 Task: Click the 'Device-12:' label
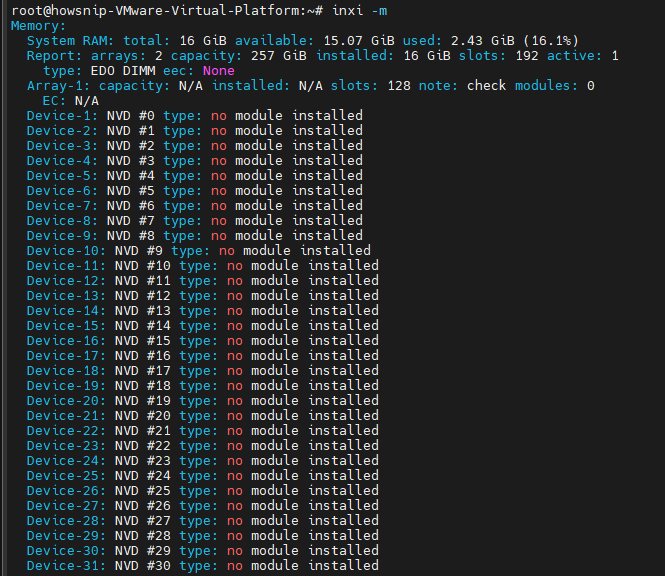click(67, 281)
